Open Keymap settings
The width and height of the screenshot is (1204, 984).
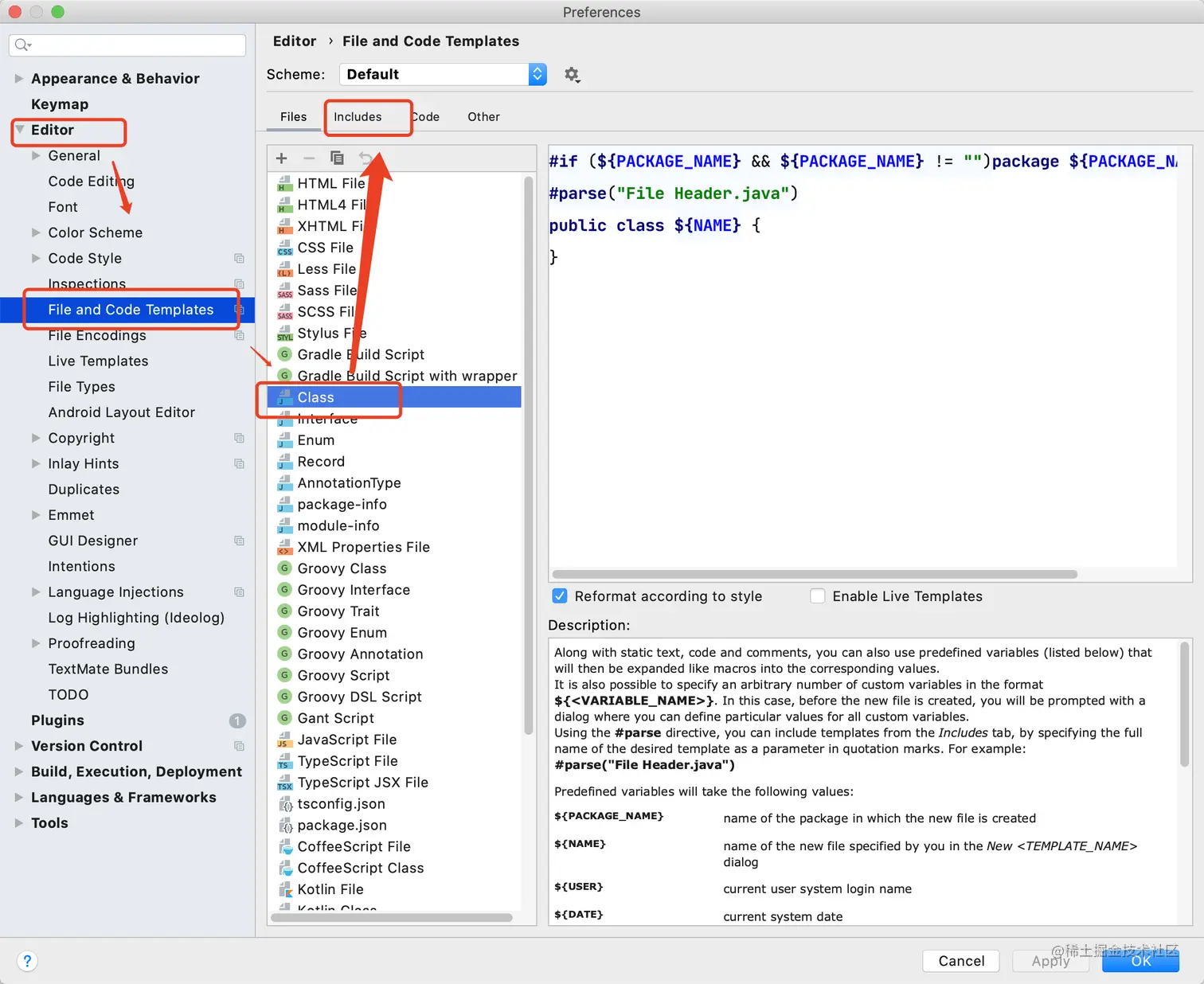point(60,104)
